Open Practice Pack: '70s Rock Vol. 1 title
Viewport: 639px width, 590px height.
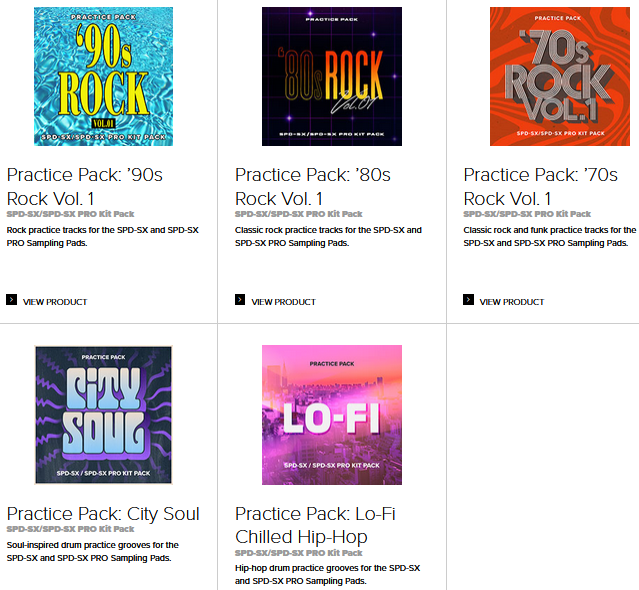(541, 187)
